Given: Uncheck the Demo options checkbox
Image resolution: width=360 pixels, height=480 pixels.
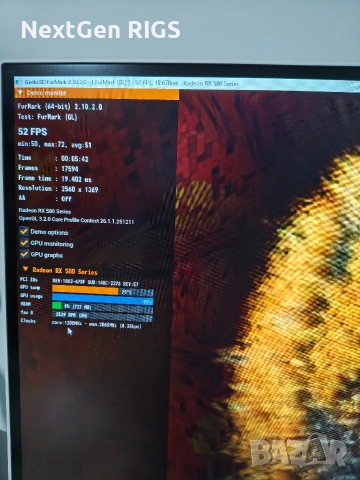Looking at the screenshot, I should pyautogui.click(x=24, y=231).
